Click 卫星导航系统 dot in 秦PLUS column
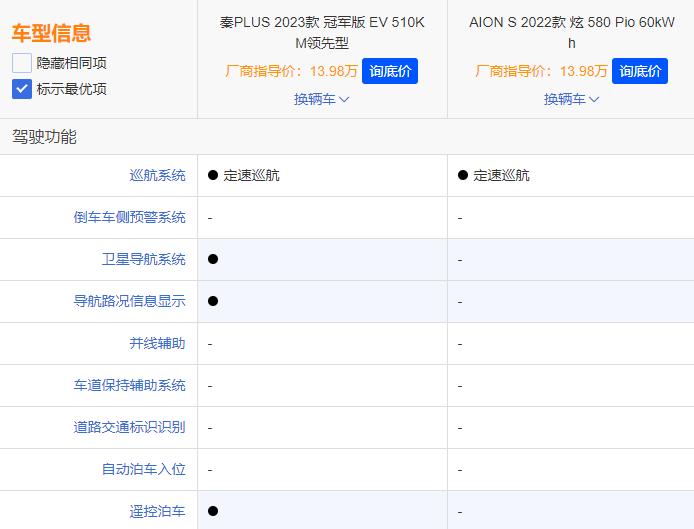 click(x=213, y=259)
